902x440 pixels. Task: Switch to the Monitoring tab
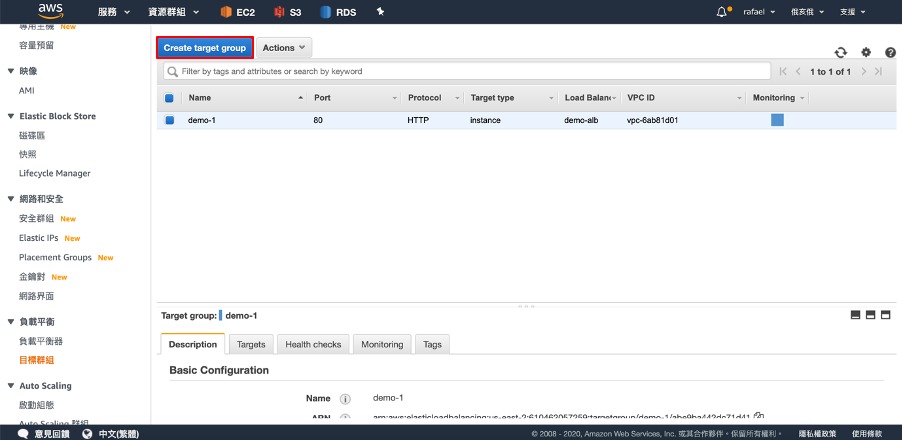[382, 344]
